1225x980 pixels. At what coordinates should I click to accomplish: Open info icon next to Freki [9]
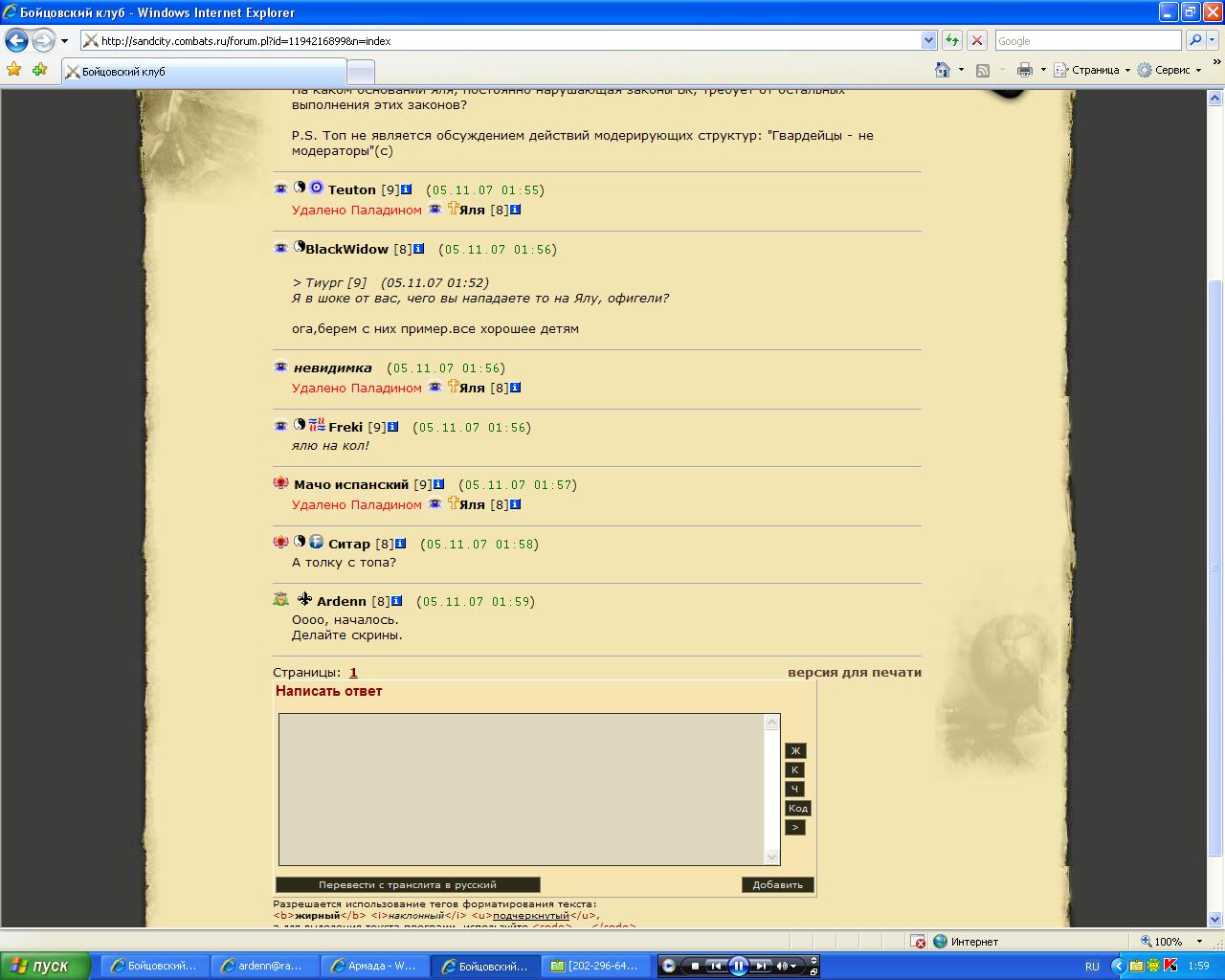point(392,427)
